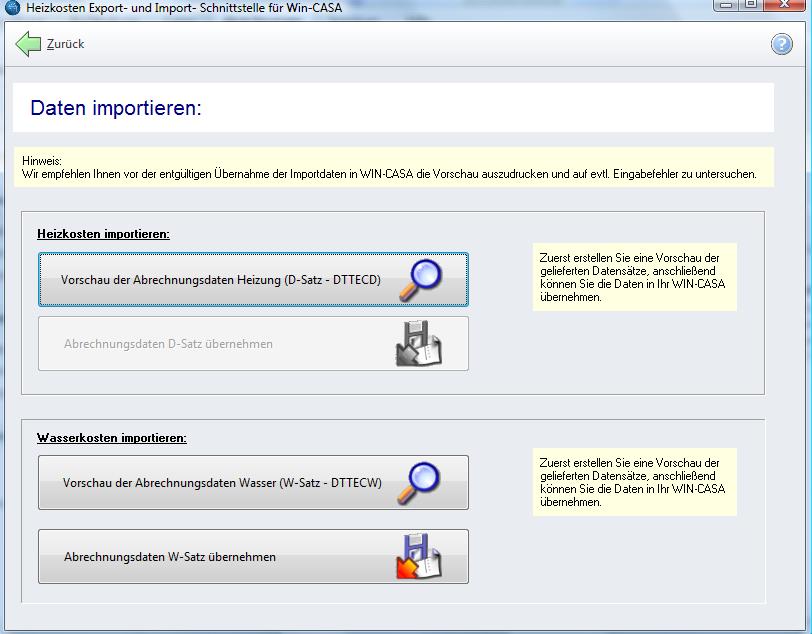This screenshot has height=634, width=812.
Task: Click disk import icon on W-Satz button
Action: click(x=419, y=556)
